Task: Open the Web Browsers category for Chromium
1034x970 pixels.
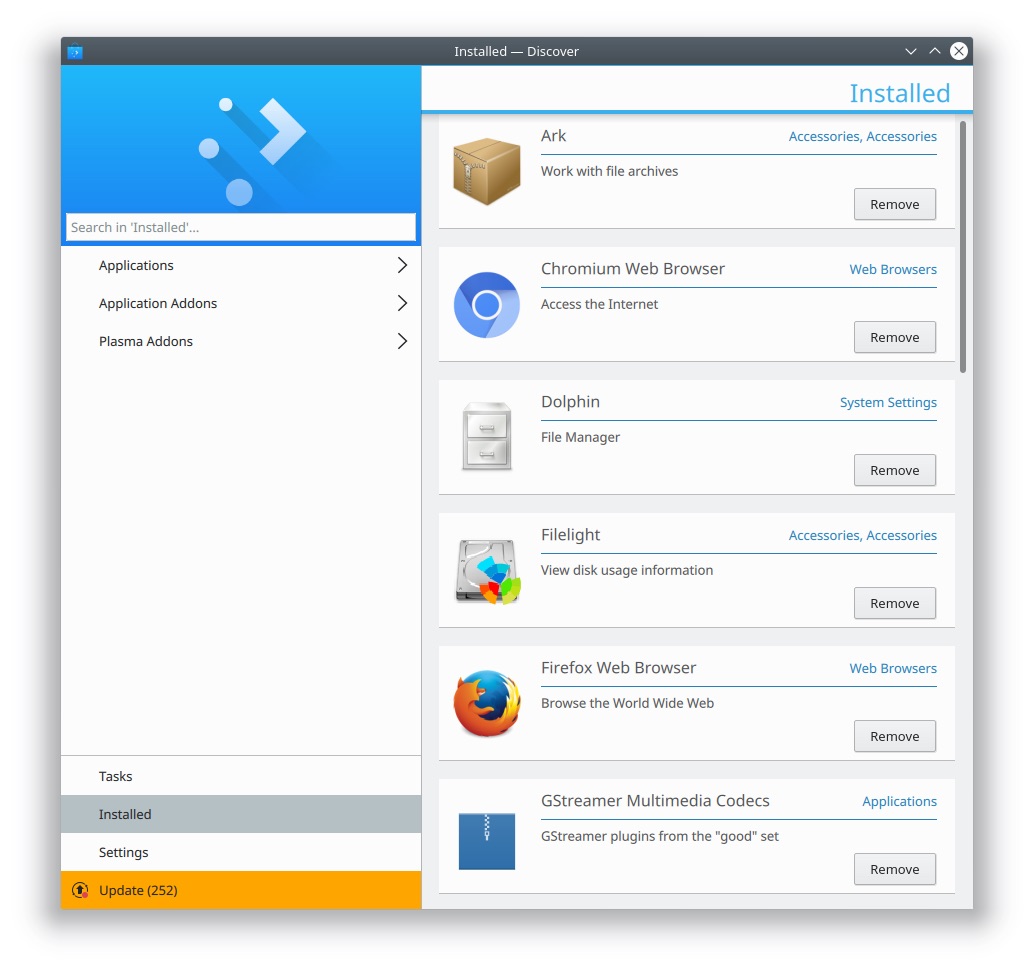Action: 893,269
